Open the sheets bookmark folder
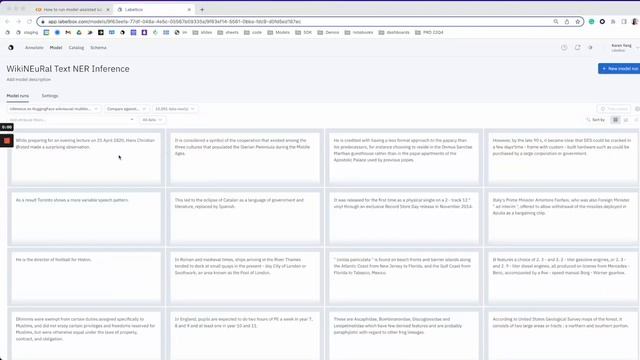 (228, 32)
